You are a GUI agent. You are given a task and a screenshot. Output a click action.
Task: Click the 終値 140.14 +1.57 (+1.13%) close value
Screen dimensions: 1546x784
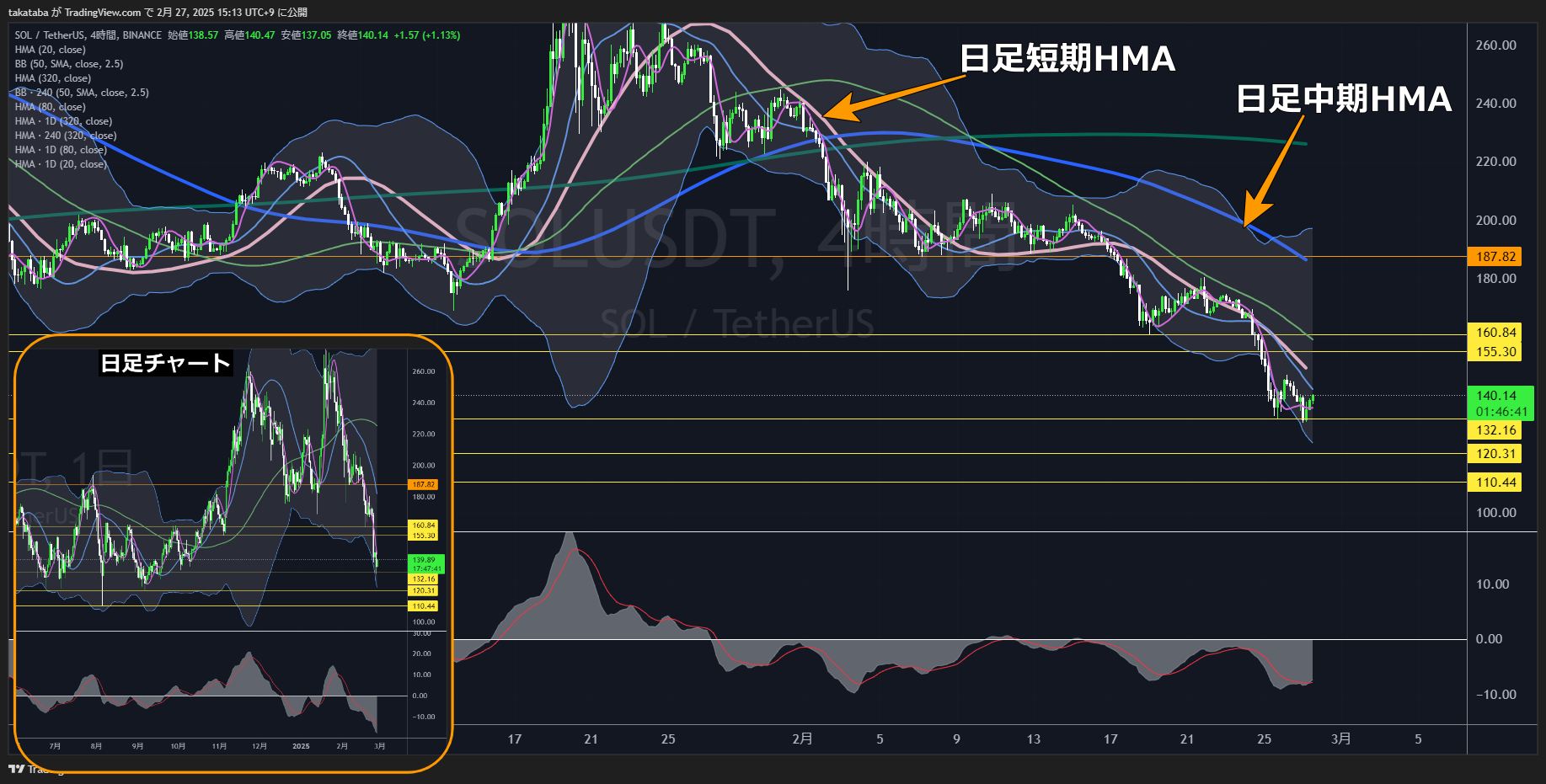pos(399,35)
